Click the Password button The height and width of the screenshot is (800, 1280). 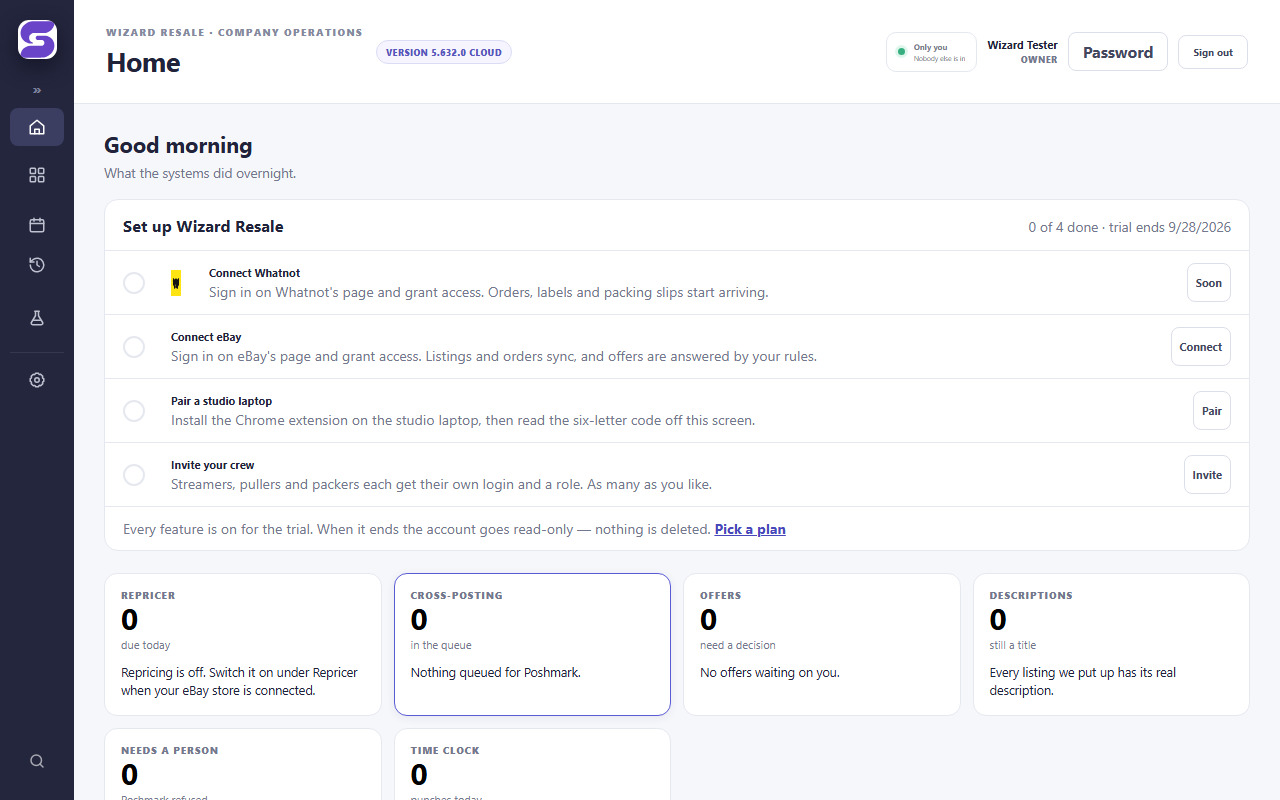(x=1118, y=52)
